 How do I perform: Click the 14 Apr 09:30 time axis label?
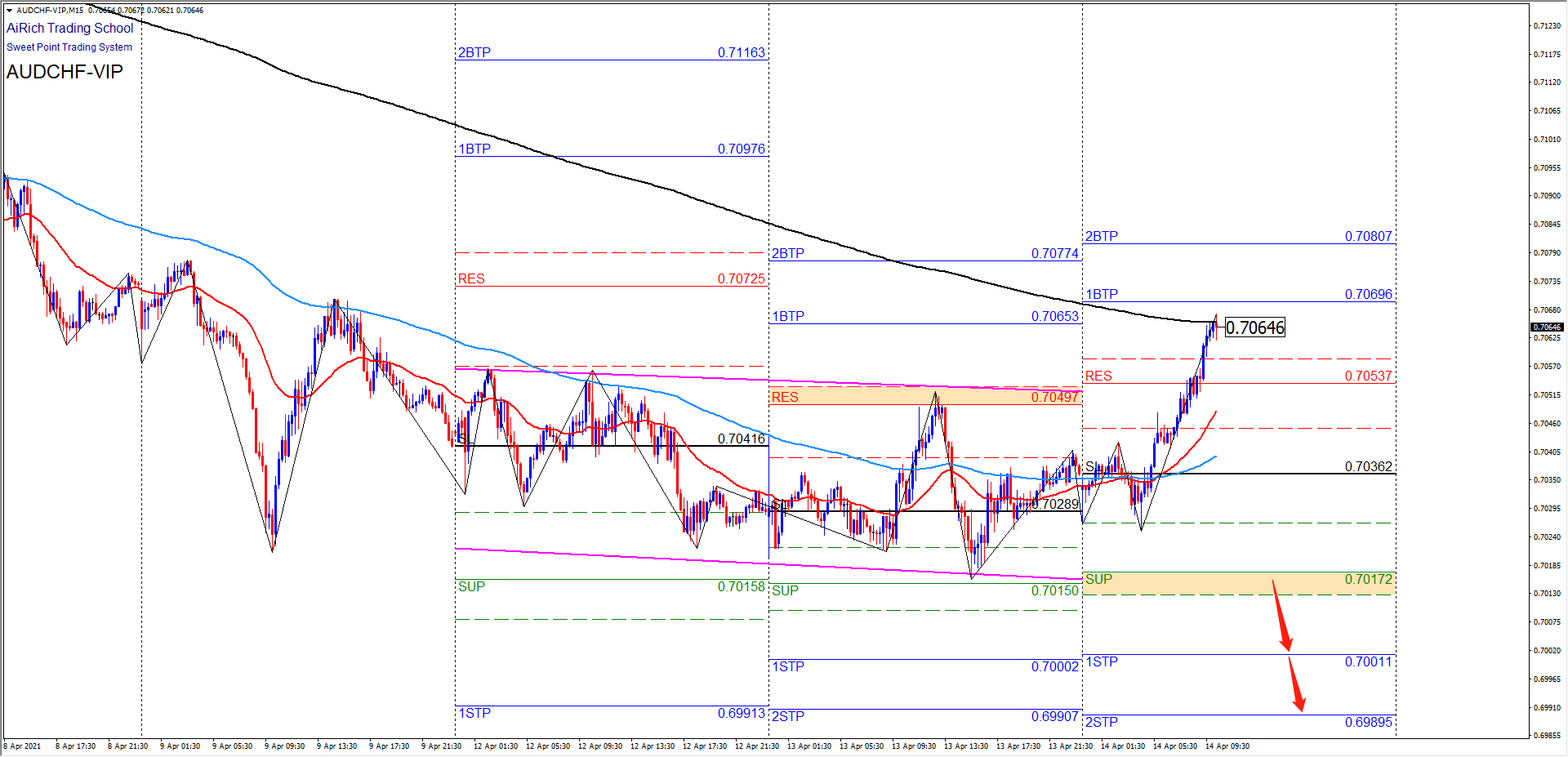pyautogui.click(x=1227, y=746)
